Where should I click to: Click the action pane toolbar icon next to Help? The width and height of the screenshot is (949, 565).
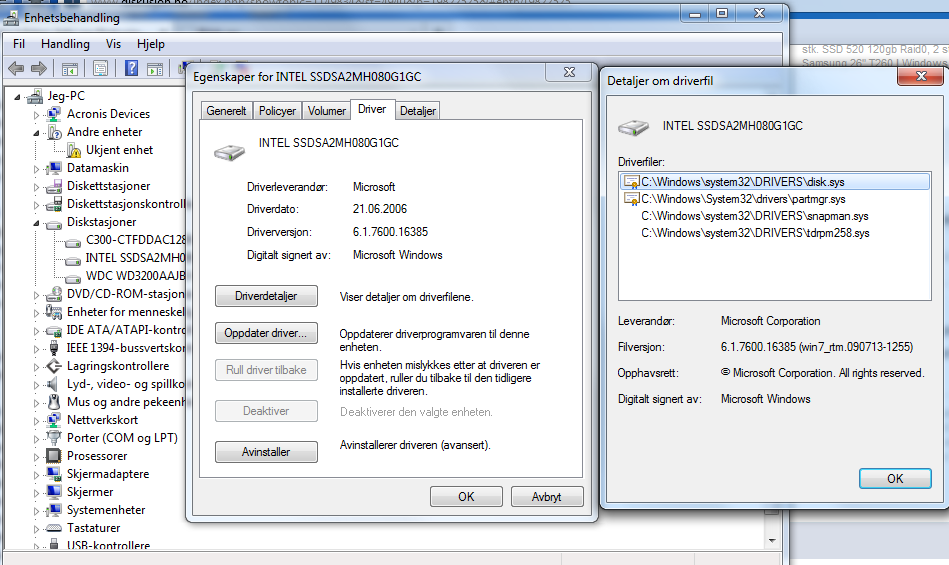click(155, 69)
